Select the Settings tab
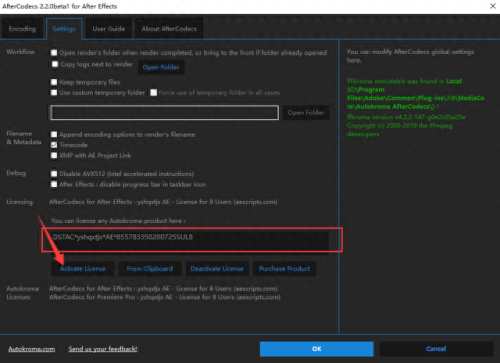The width and height of the screenshot is (500, 363). click(x=64, y=29)
